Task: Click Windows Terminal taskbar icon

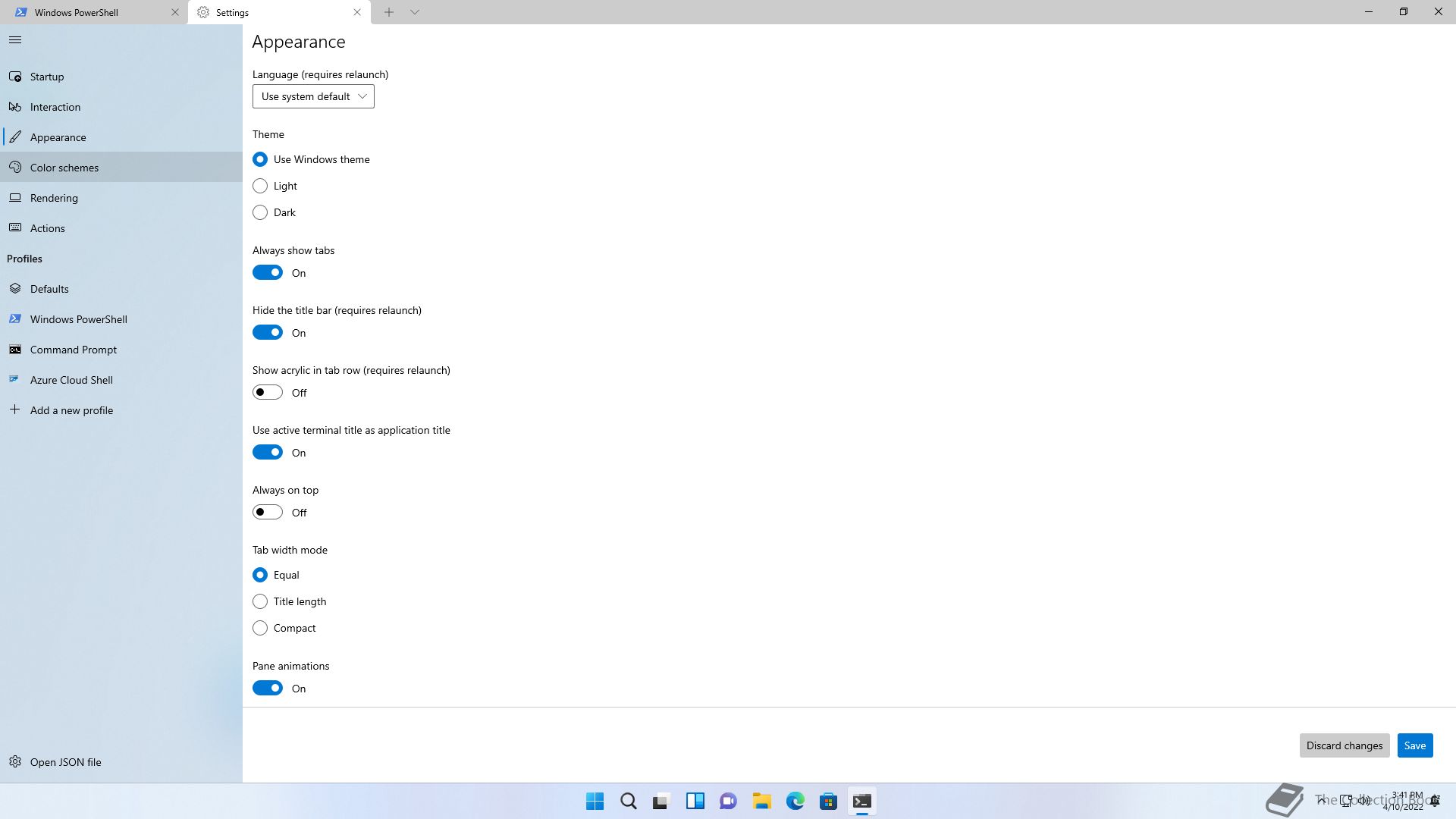Action: point(862,801)
